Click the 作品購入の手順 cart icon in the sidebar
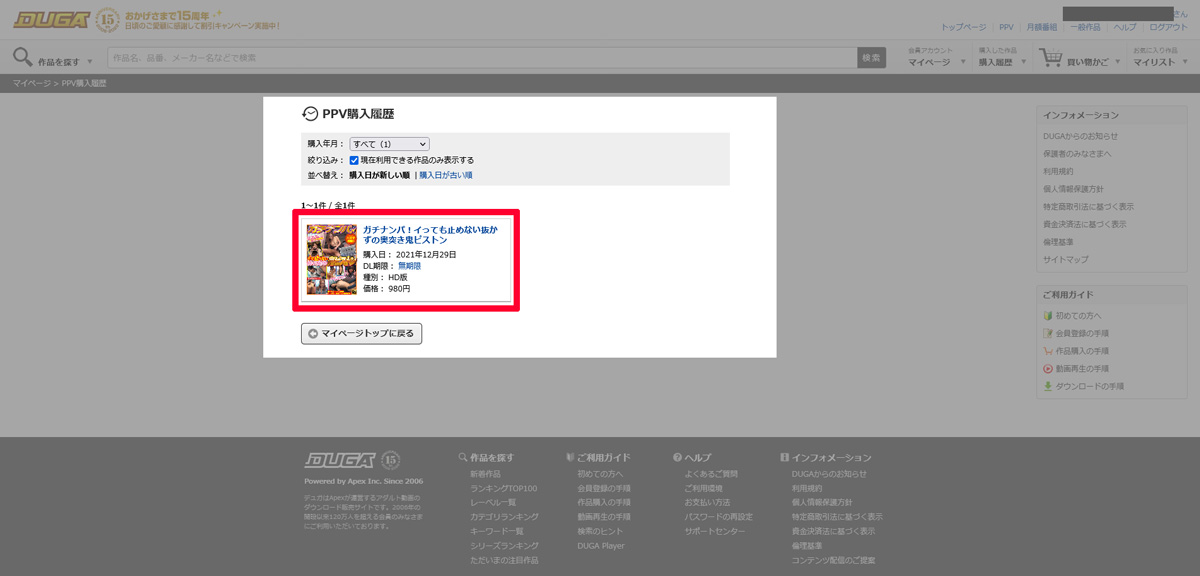This screenshot has height=576, width=1200. click(1048, 351)
